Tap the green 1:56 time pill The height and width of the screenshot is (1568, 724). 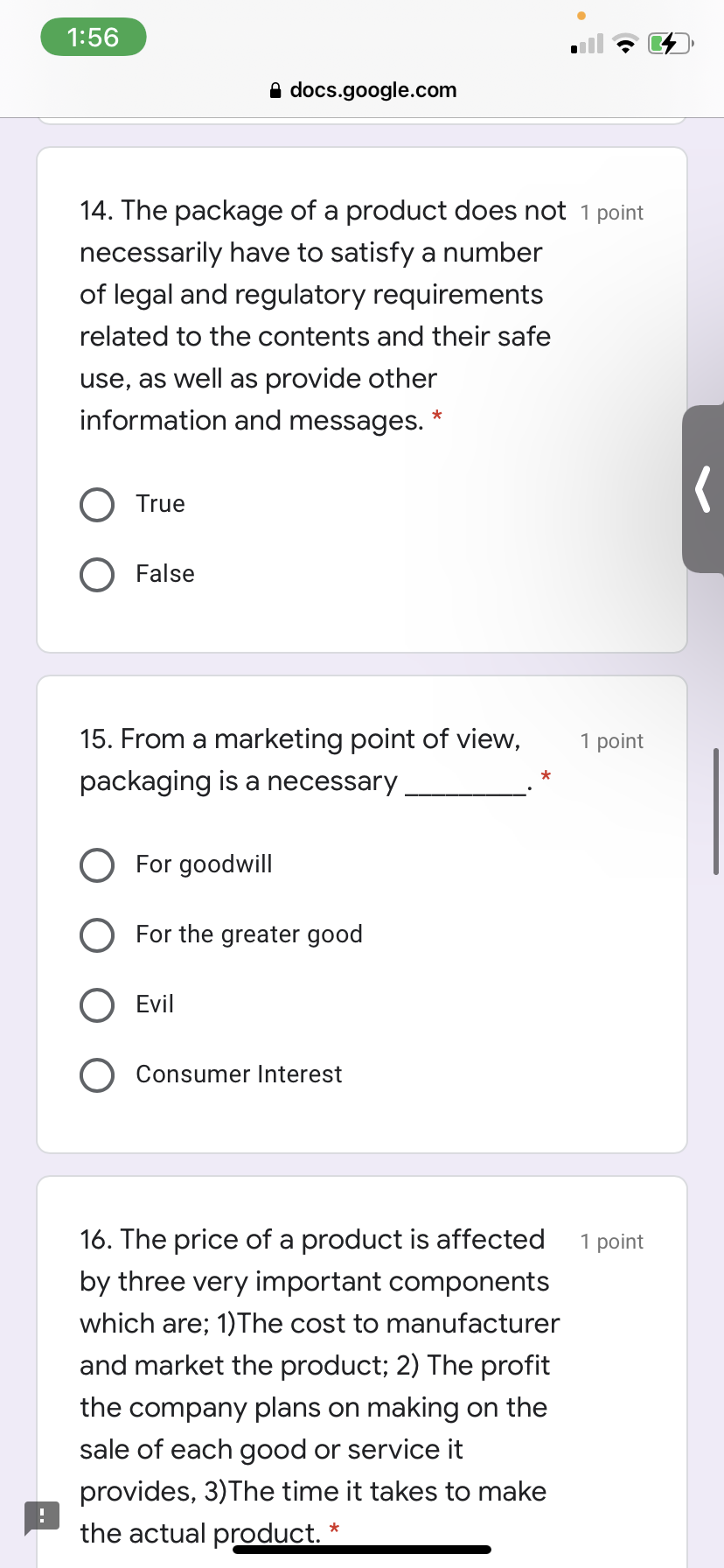tap(93, 37)
